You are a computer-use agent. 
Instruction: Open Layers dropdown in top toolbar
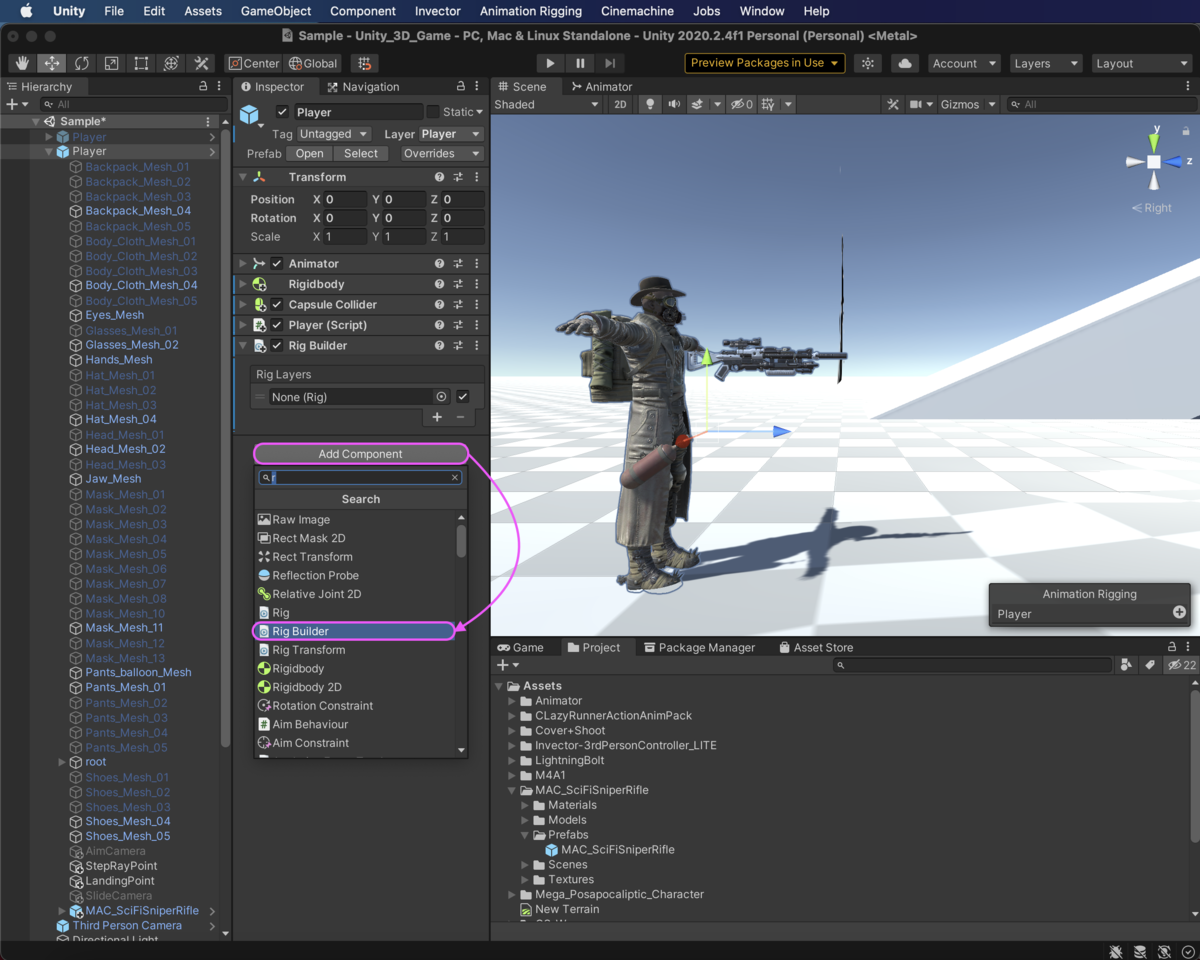click(1046, 63)
